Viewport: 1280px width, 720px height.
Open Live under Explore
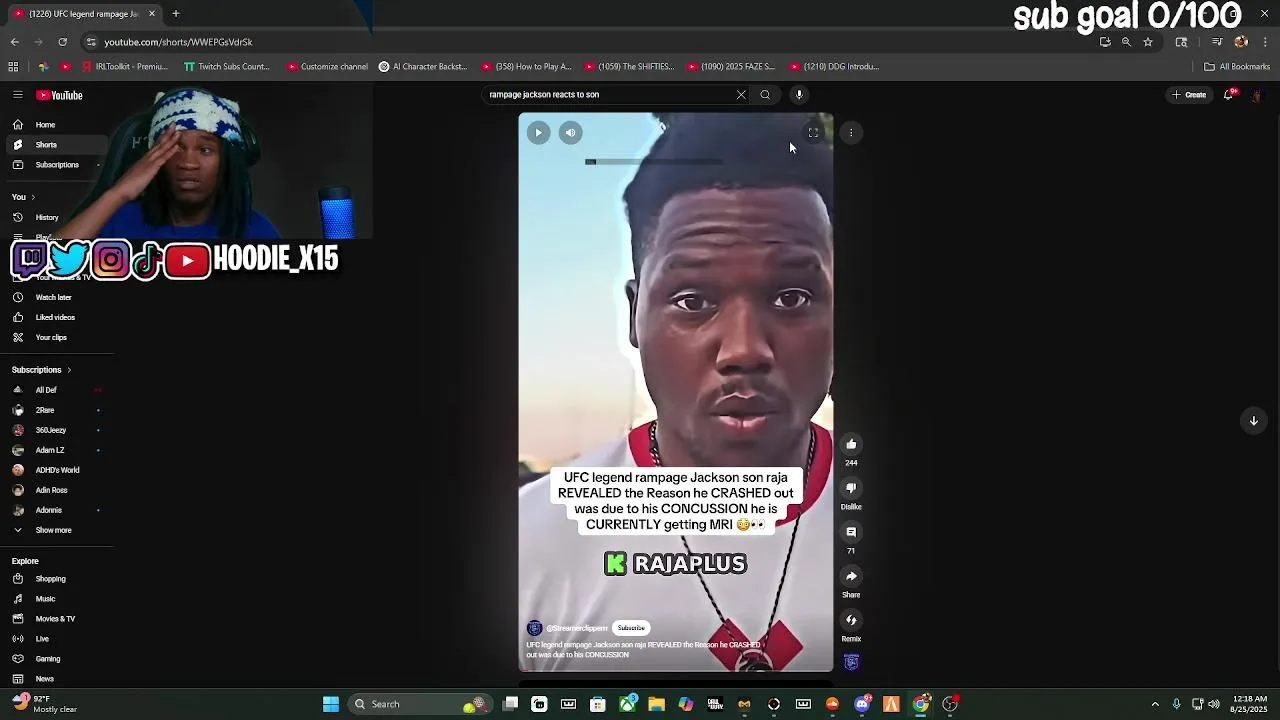coord(55,639)
